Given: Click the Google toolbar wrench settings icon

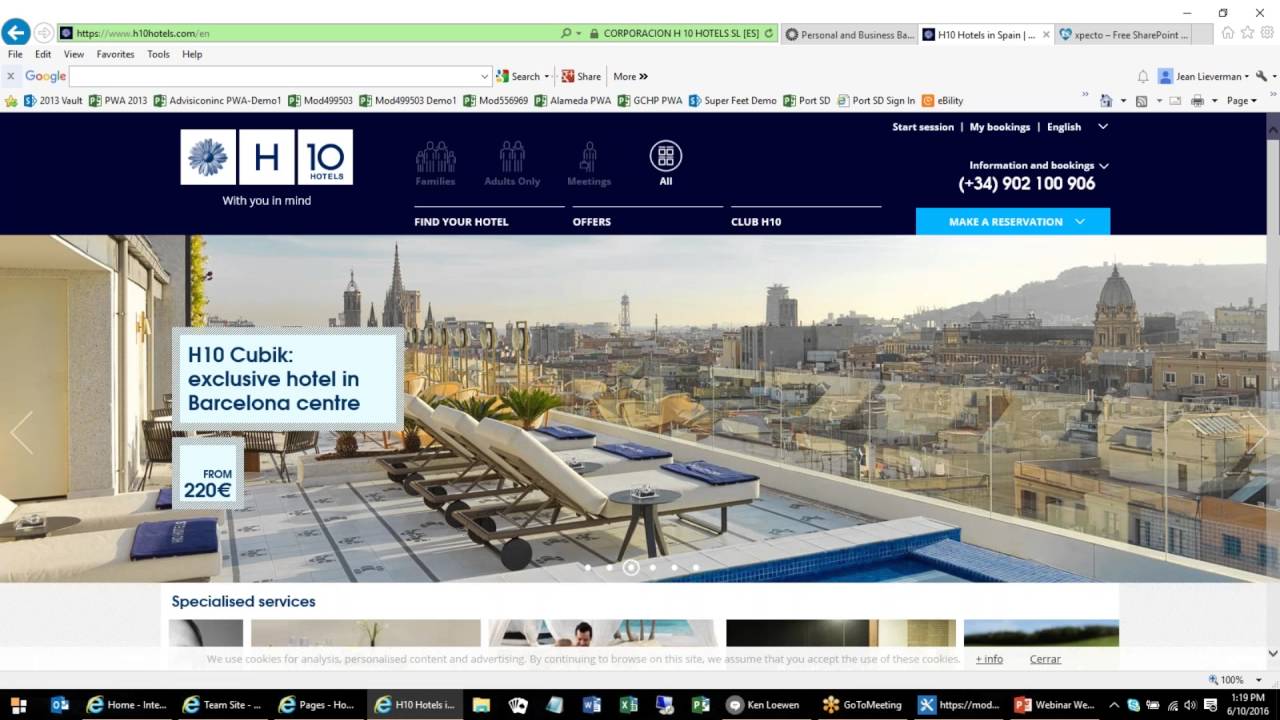Looking at the screenshot, I should (1262, 76).
